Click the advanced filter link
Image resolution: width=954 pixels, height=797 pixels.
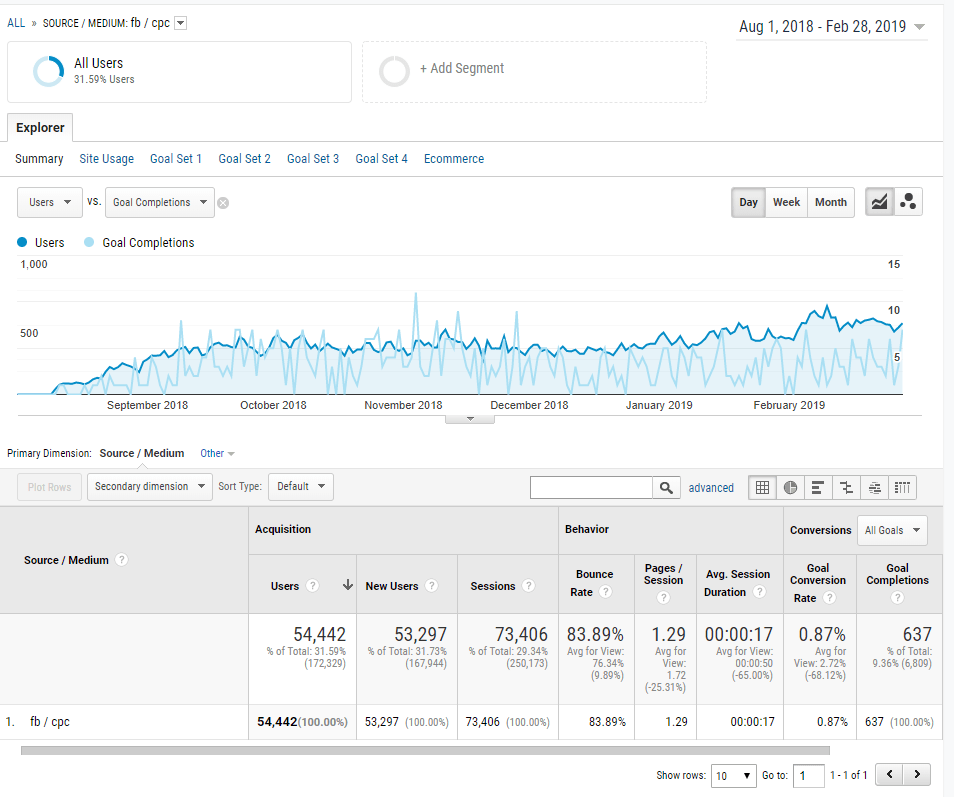tap(711, 488)
